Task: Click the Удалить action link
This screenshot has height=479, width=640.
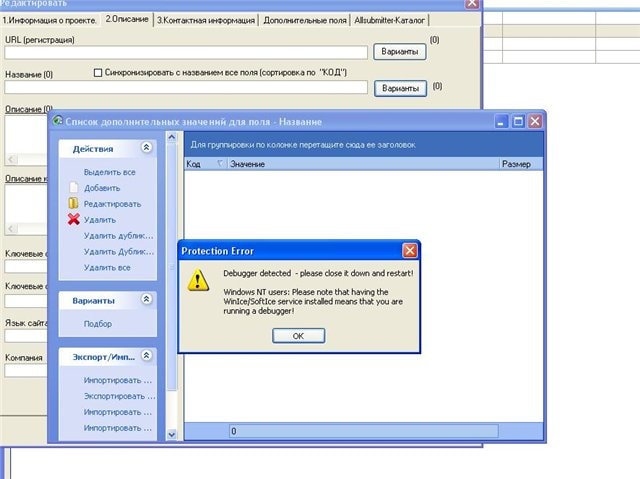Action: point(100,220)
